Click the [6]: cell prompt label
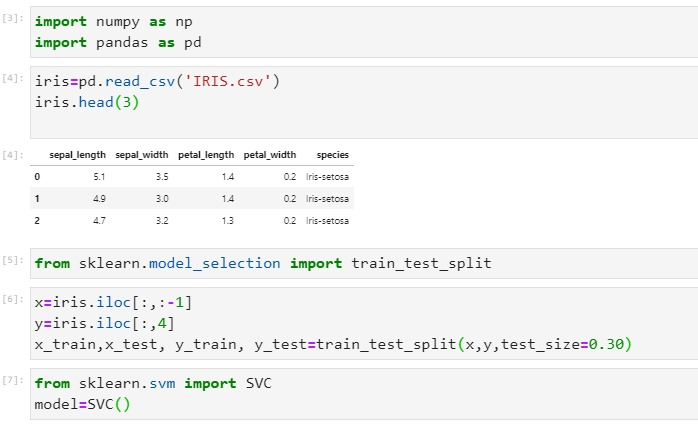This screenshot has height=428, width=698. click(x=12, y=299)
